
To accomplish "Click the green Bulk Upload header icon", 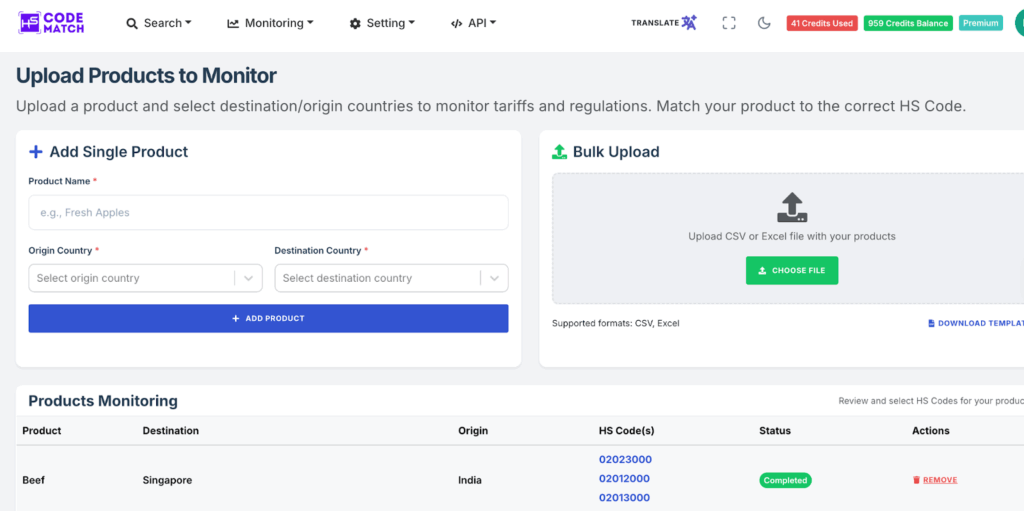I will [560, 152].
